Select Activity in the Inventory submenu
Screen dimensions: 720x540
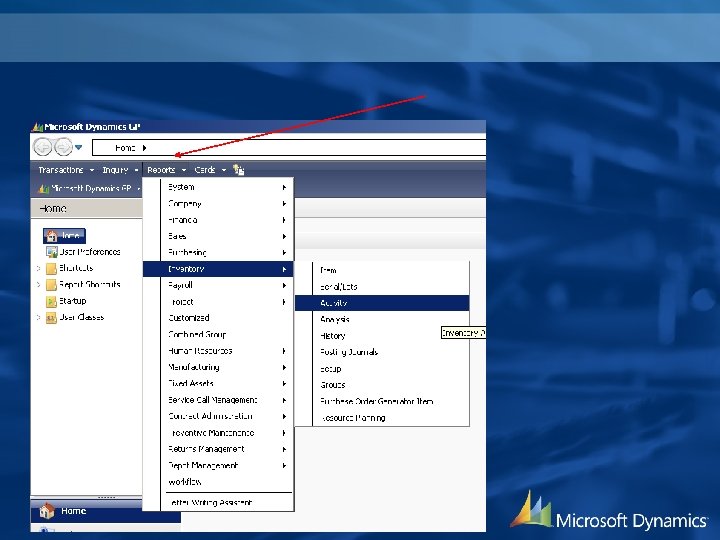(382, 303)
